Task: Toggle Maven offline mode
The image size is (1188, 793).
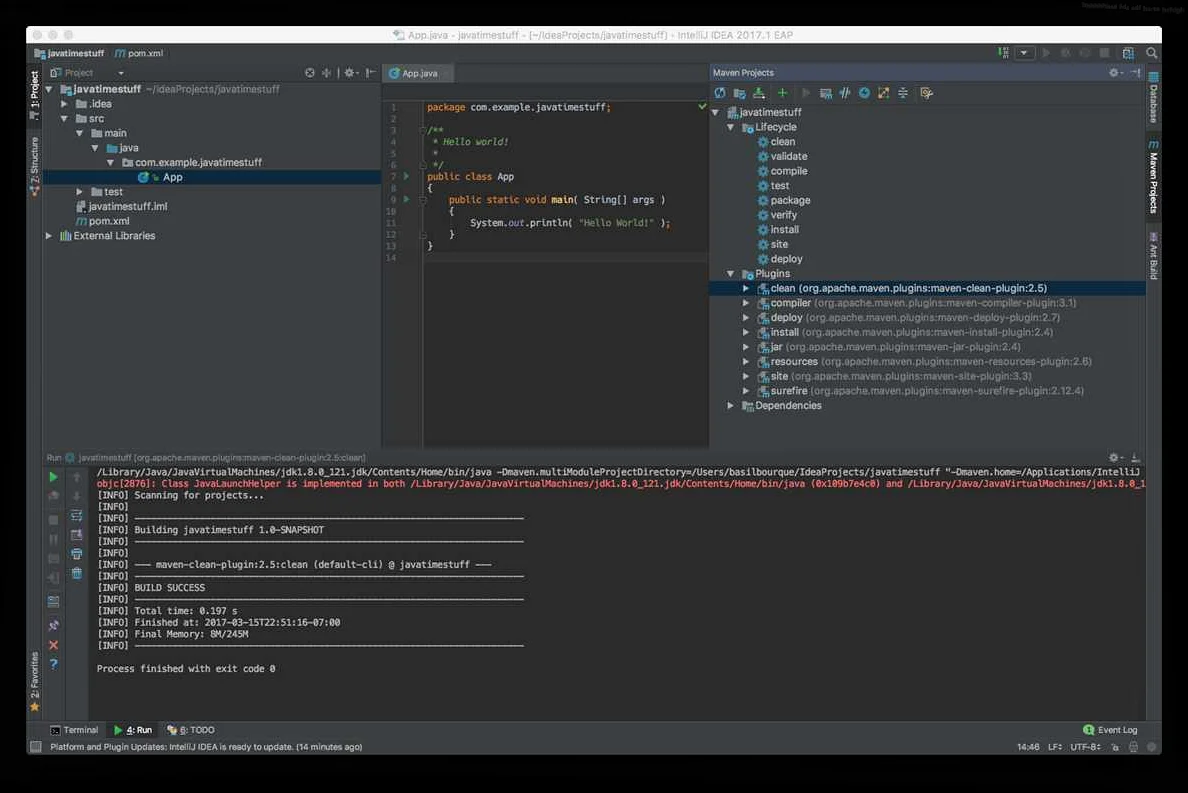Action: (863, 92)
